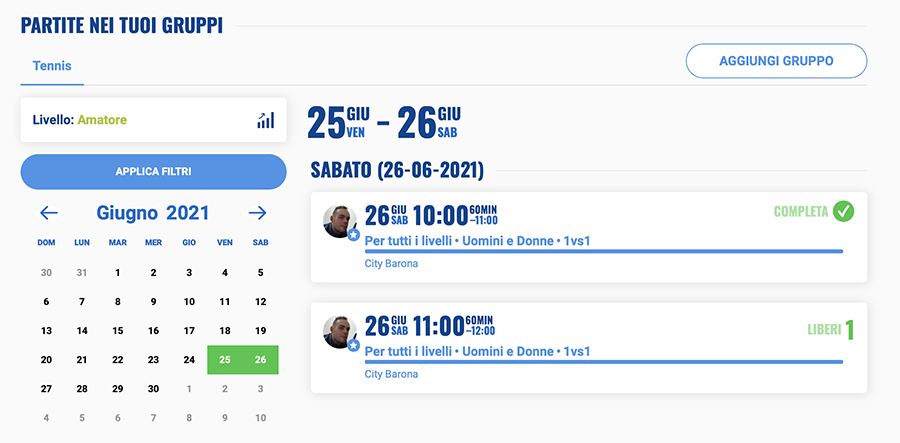Viewport: 900px width, 443px height.
Task: Expand the Livello Amatore selector
Action: 153,120
